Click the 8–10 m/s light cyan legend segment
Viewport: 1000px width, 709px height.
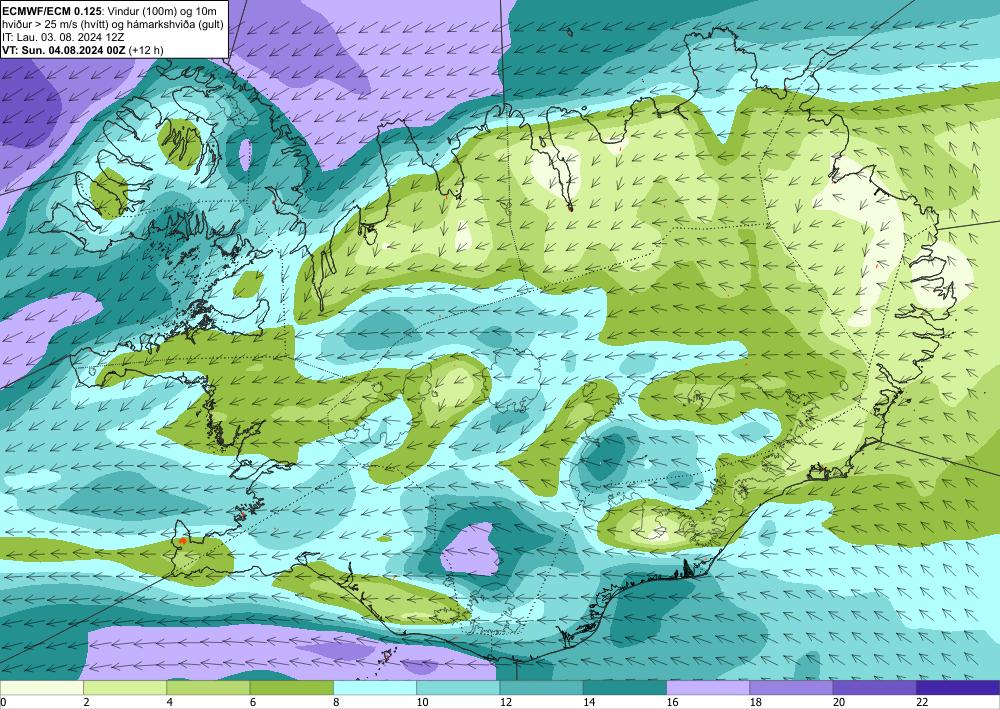pos(375,688)
